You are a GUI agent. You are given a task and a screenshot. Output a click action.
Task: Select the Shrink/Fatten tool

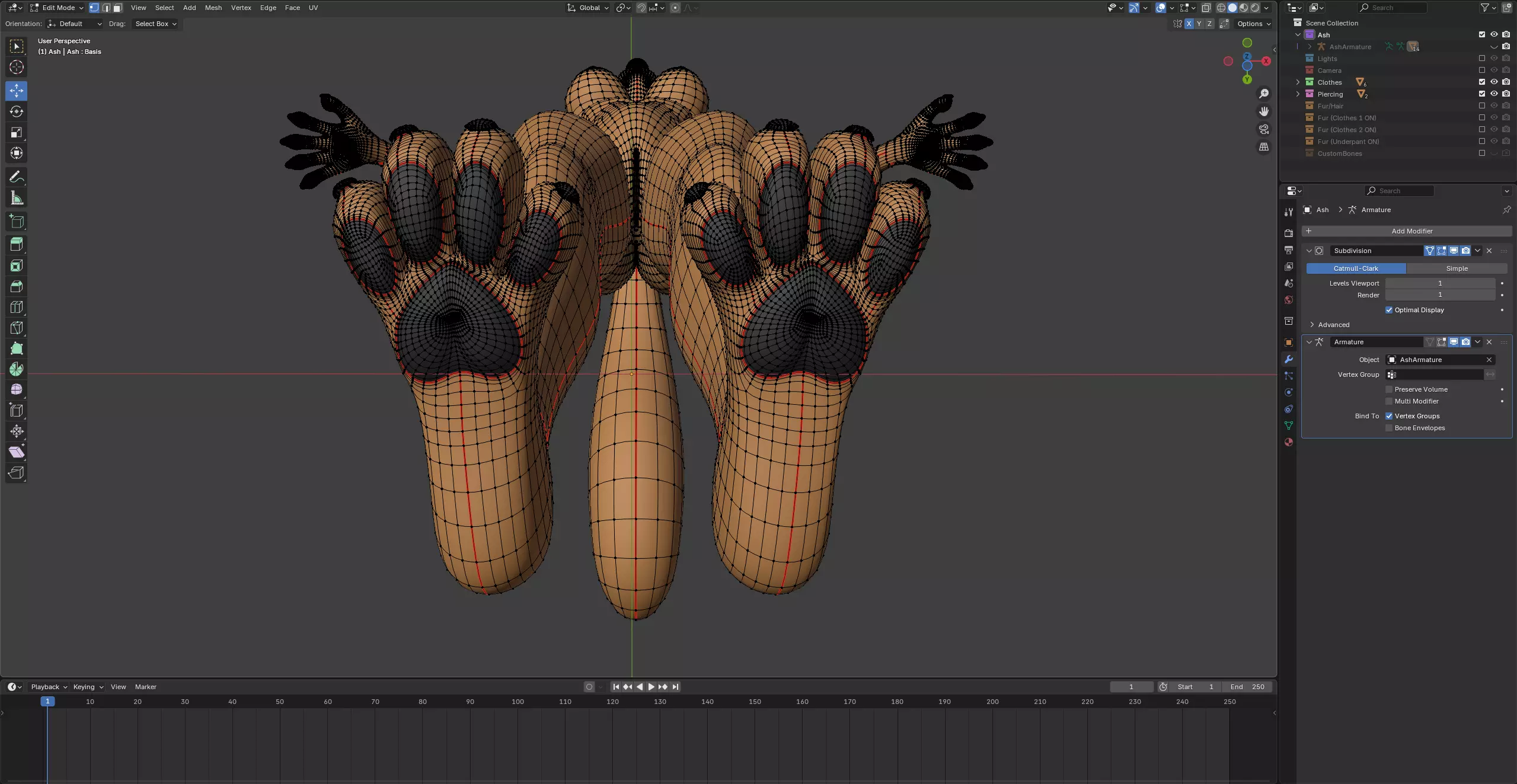(17, 431)
